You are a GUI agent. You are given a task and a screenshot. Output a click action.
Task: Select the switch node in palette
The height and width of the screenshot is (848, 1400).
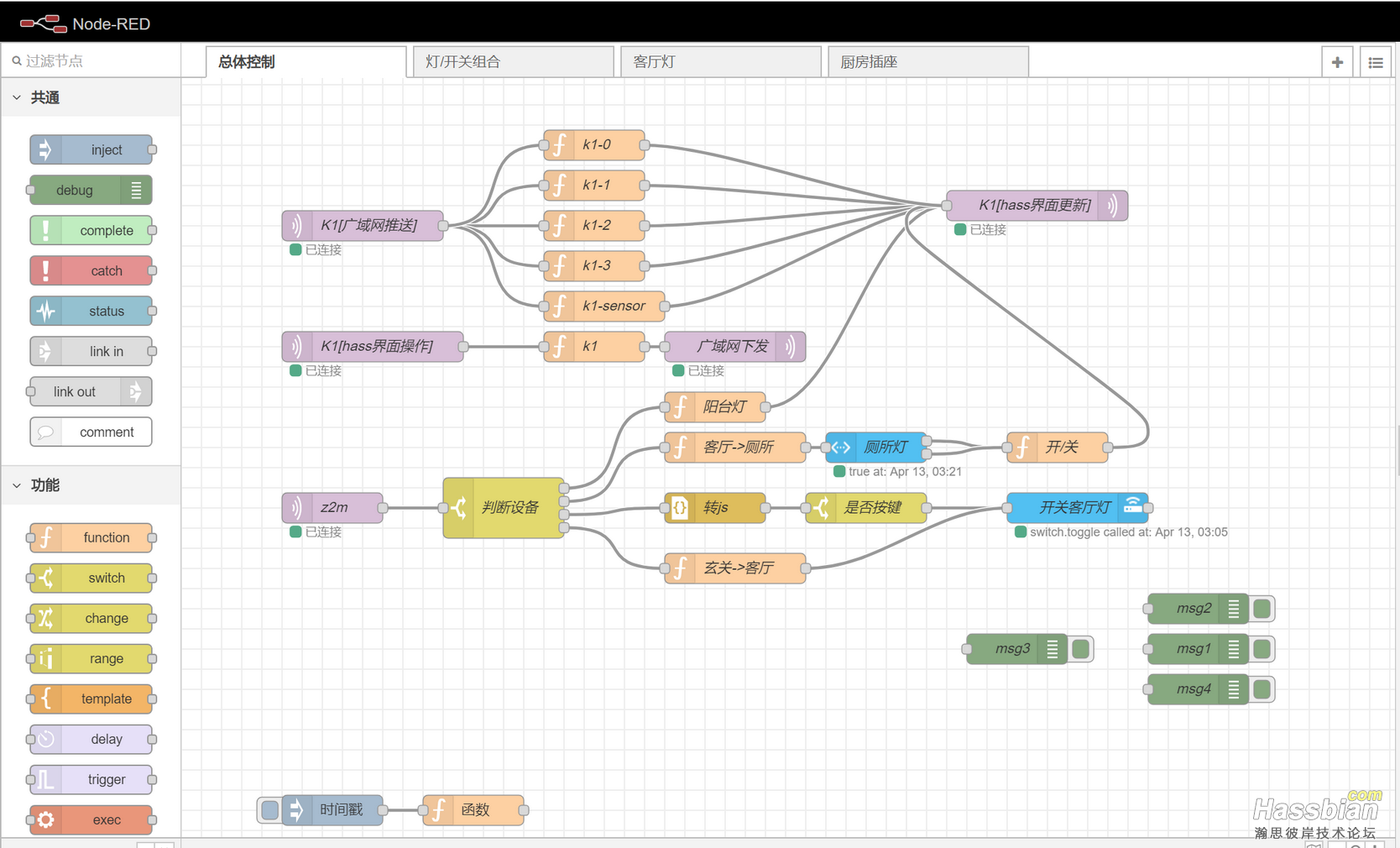pyautogui.click(x=91, y=578)
